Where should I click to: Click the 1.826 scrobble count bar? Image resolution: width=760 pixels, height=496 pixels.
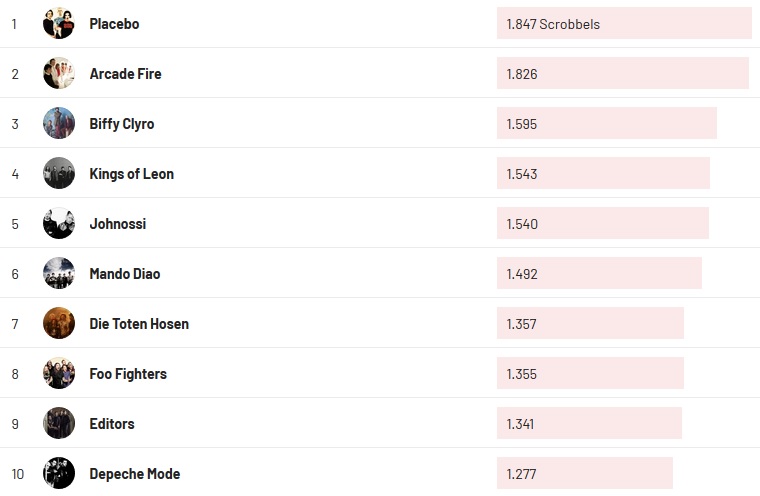tap(622, 74)
